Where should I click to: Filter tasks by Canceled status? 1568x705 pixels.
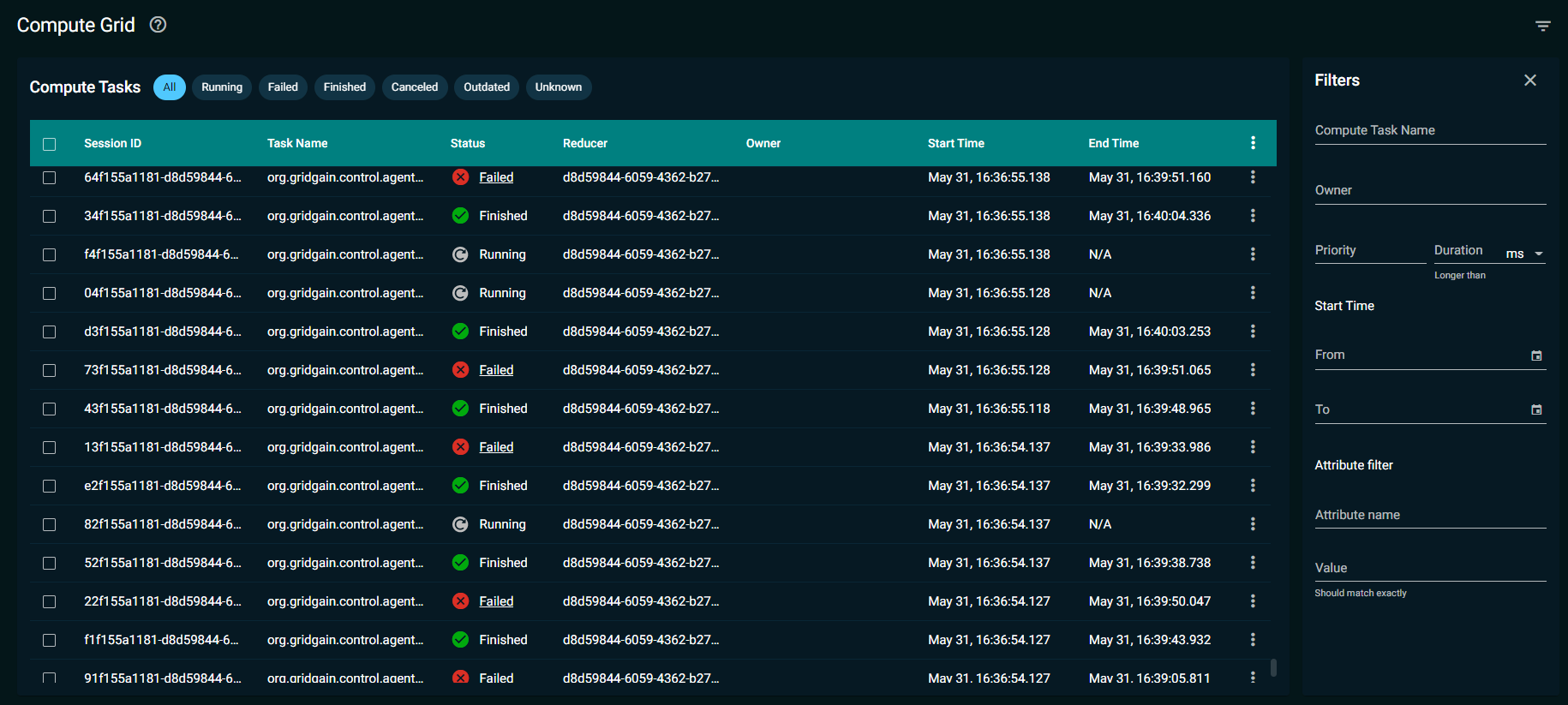(x=415, y=87)
